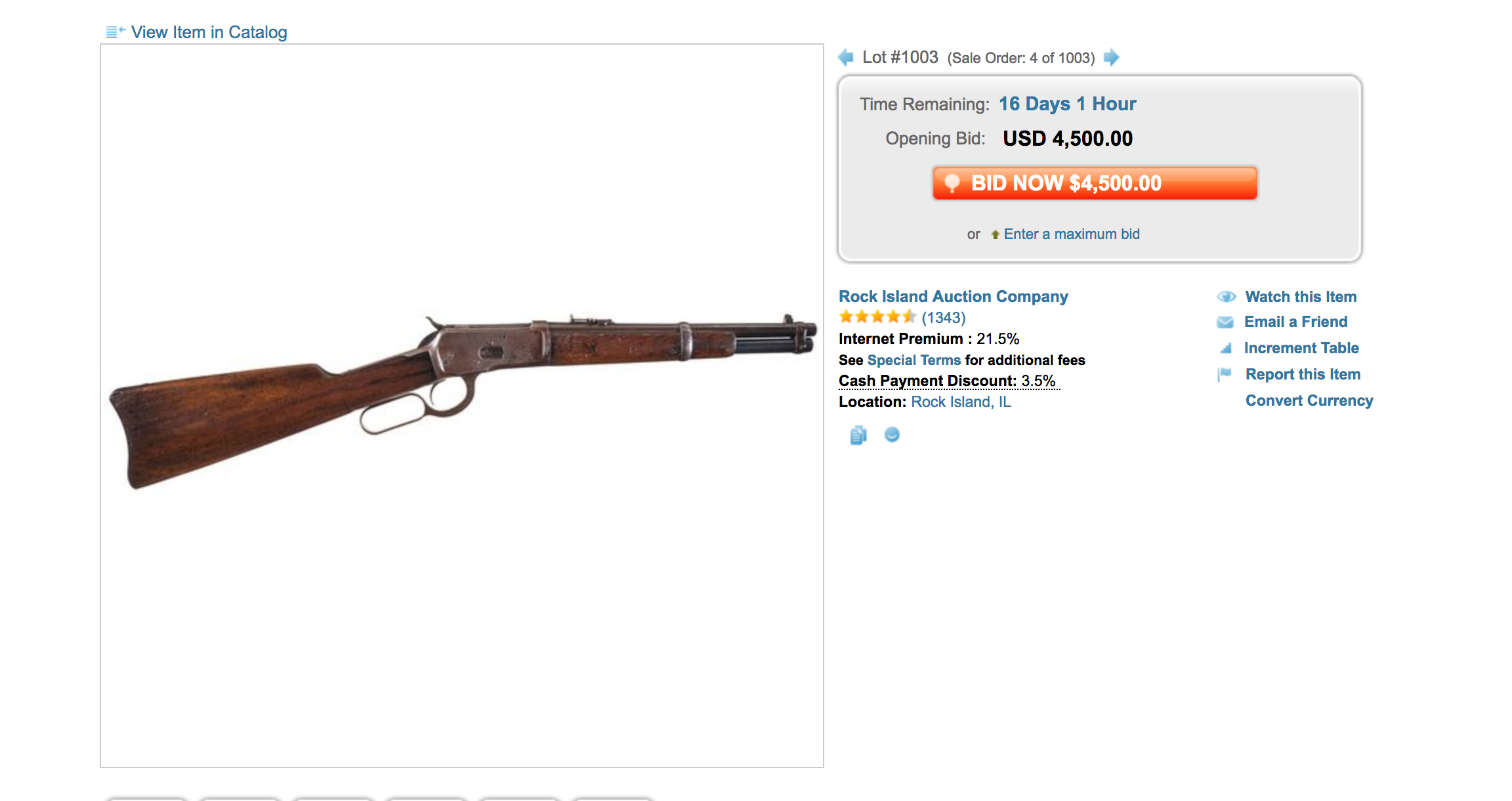
Task: Click the Rock Island, IL location link
Action: click(961, 402)
